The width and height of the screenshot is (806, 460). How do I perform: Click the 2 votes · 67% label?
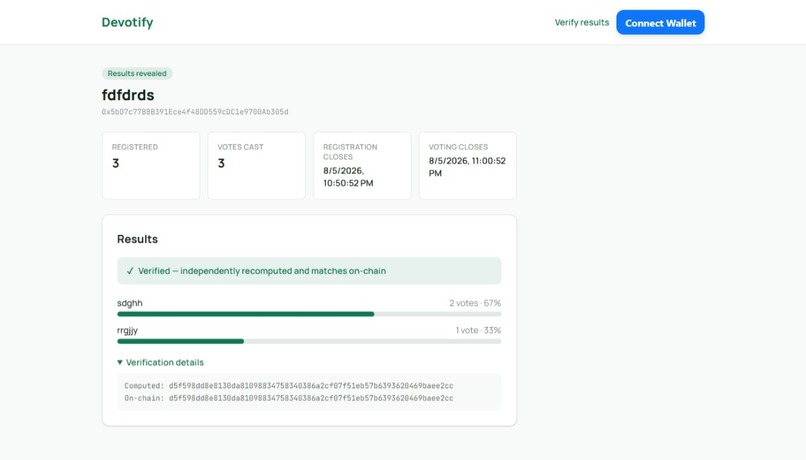click(x=475, y=303)
